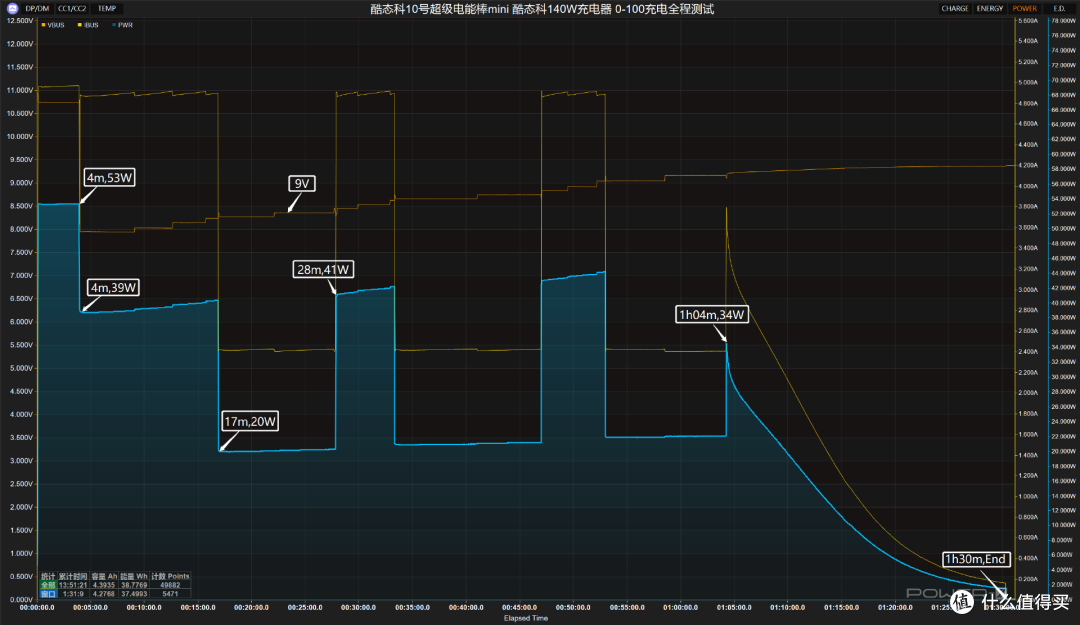Click the 01:15:00.0 time axis tick
Viewport: 1080px width, 625px height.
(841, 608)
